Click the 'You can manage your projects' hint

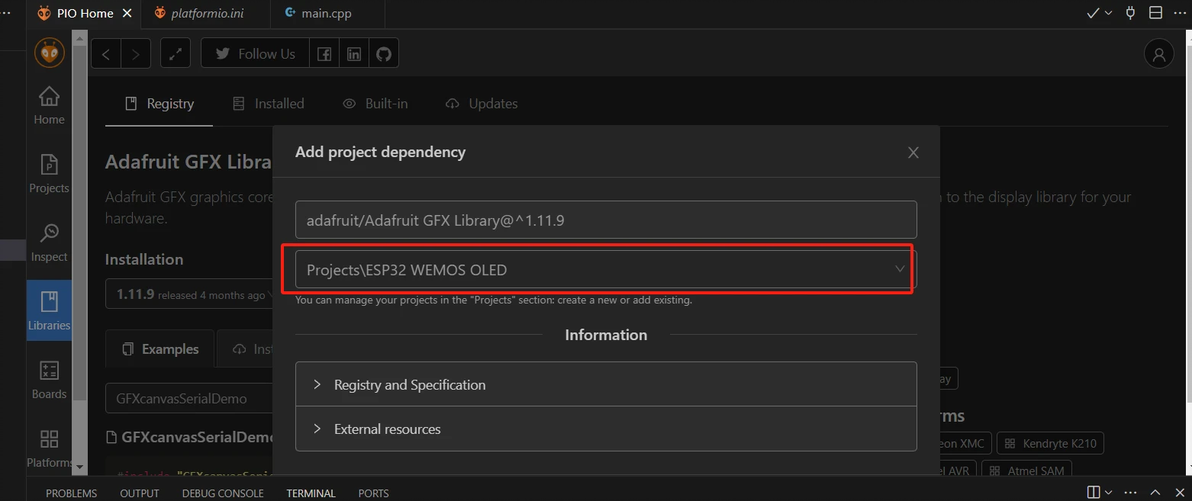[x=493, y=300]
